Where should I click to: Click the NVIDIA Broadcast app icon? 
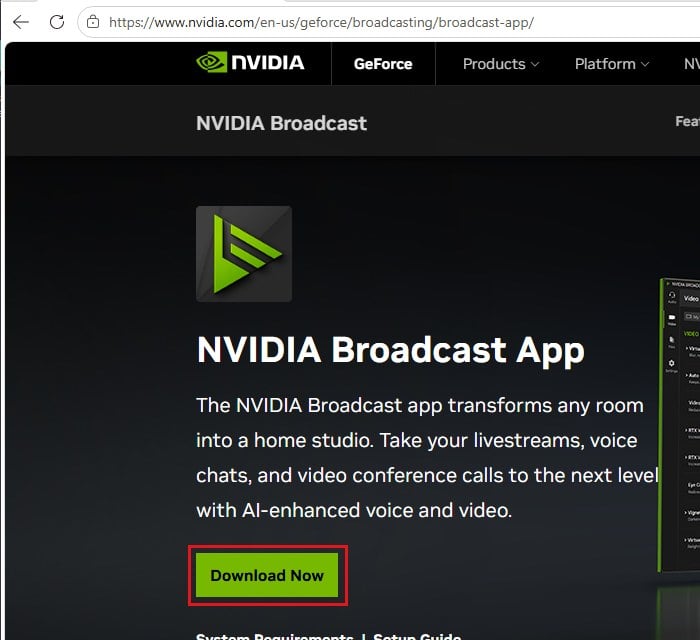pyautogui.click(x=244, y=254)
